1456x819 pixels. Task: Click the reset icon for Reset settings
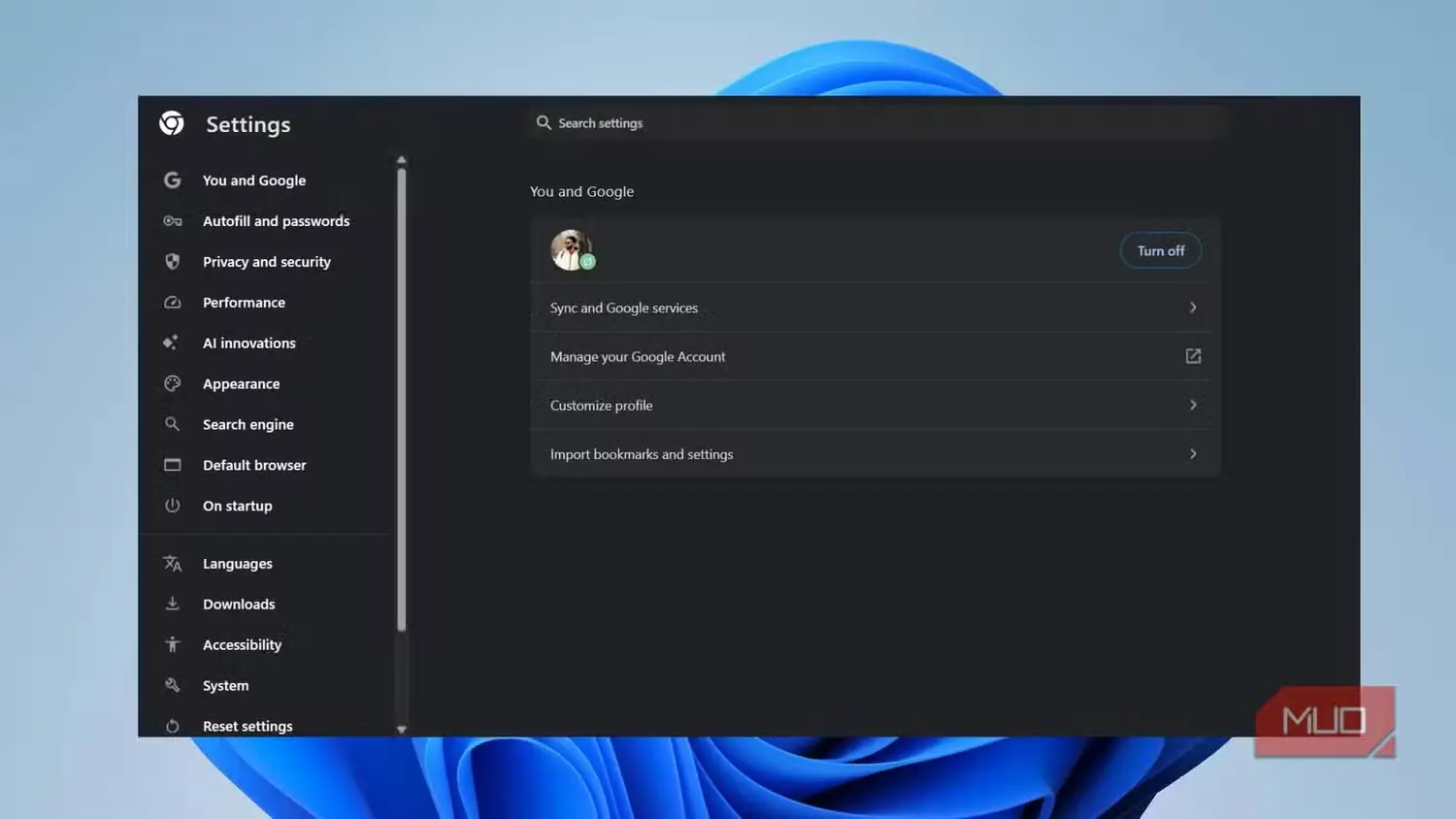tap(172, 726)
